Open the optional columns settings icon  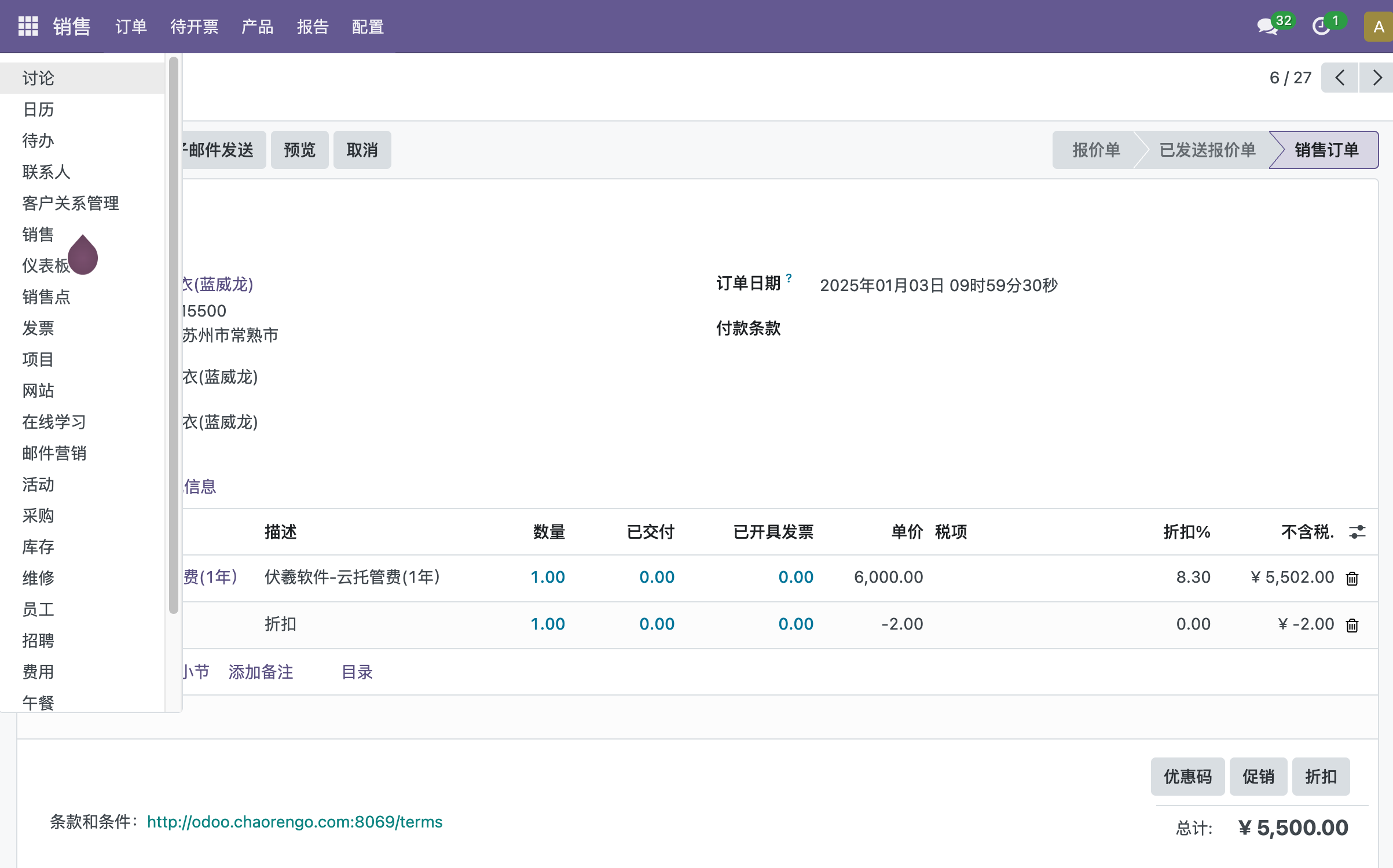click(1357, 532)
